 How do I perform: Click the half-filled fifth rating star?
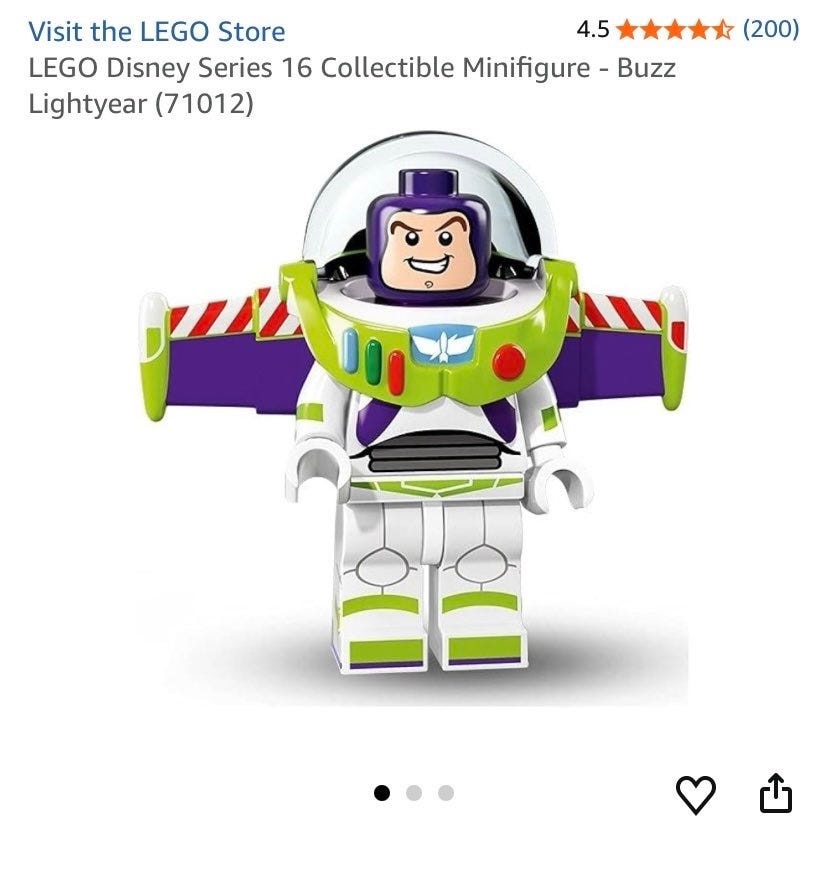click(722, 29)
